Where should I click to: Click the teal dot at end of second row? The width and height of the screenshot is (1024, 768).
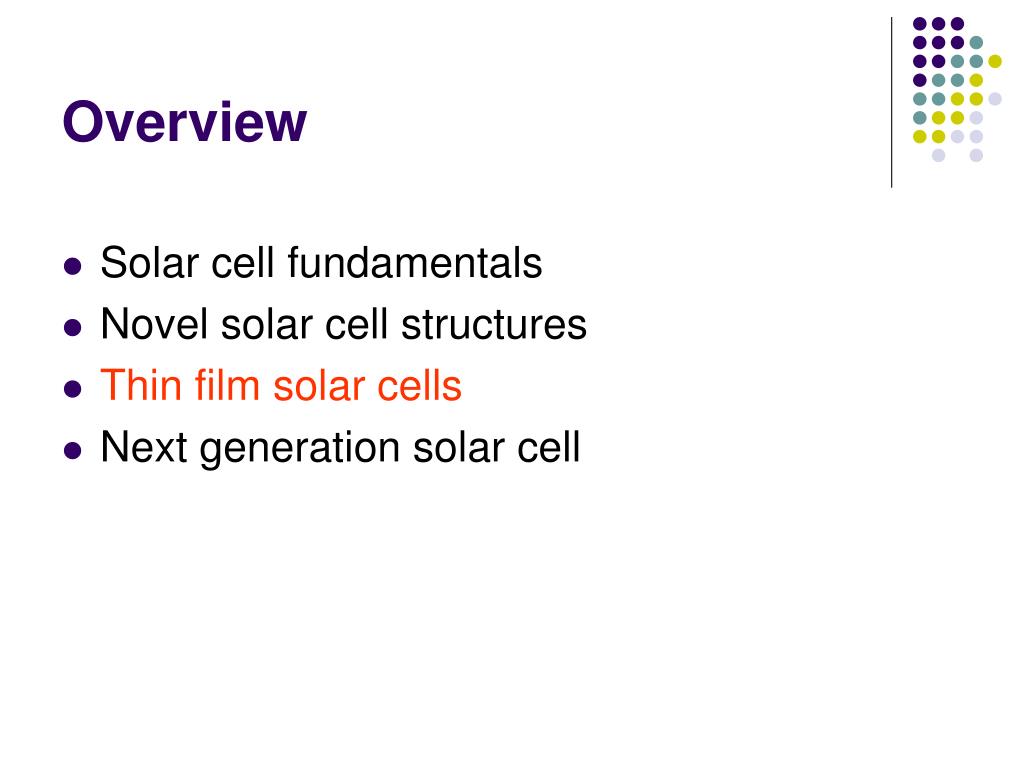pyautogui.click(x=976, y=43)
